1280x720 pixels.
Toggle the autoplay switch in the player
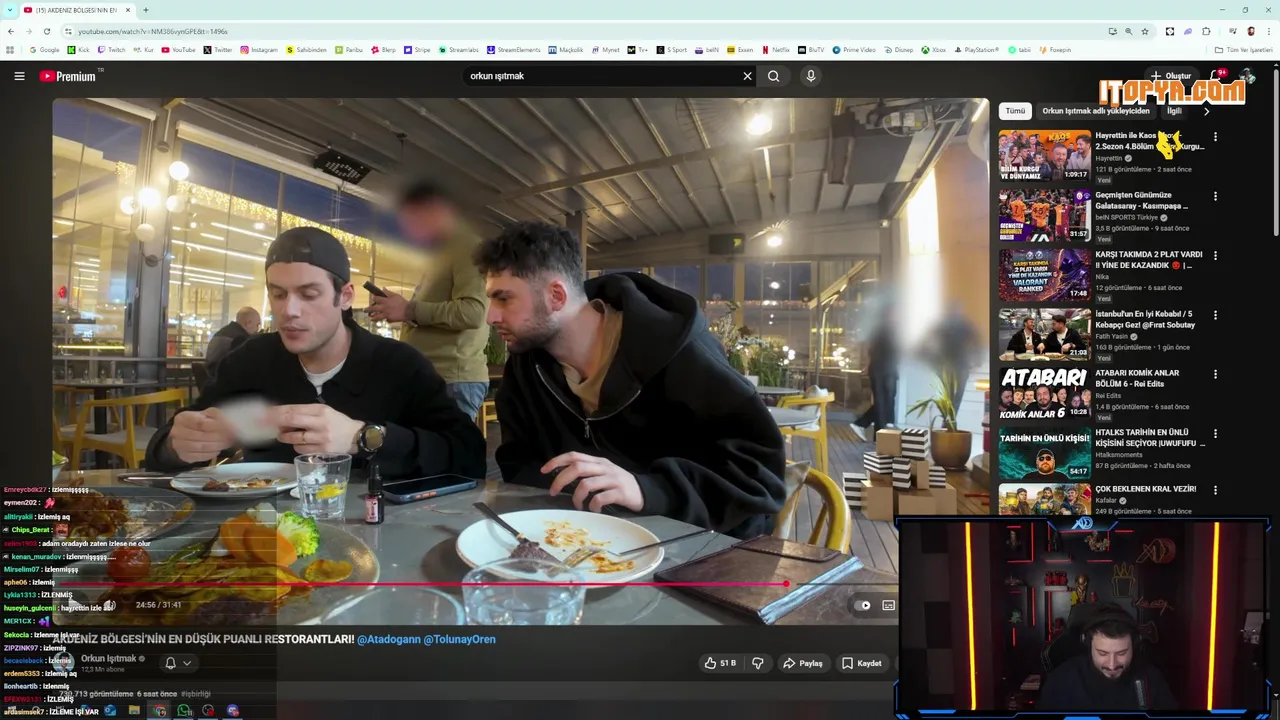[x=863, y=605]
